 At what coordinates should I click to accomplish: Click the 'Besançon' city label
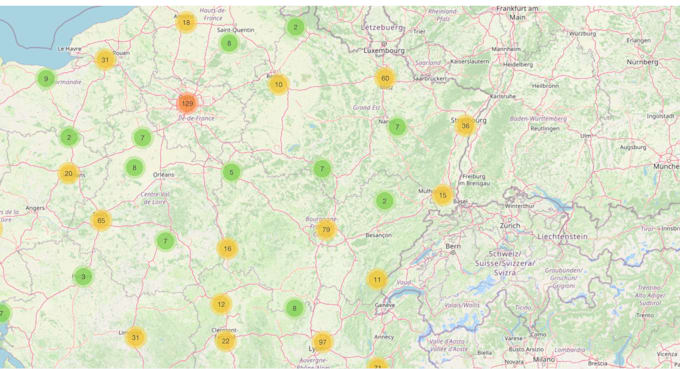point(379,235)
